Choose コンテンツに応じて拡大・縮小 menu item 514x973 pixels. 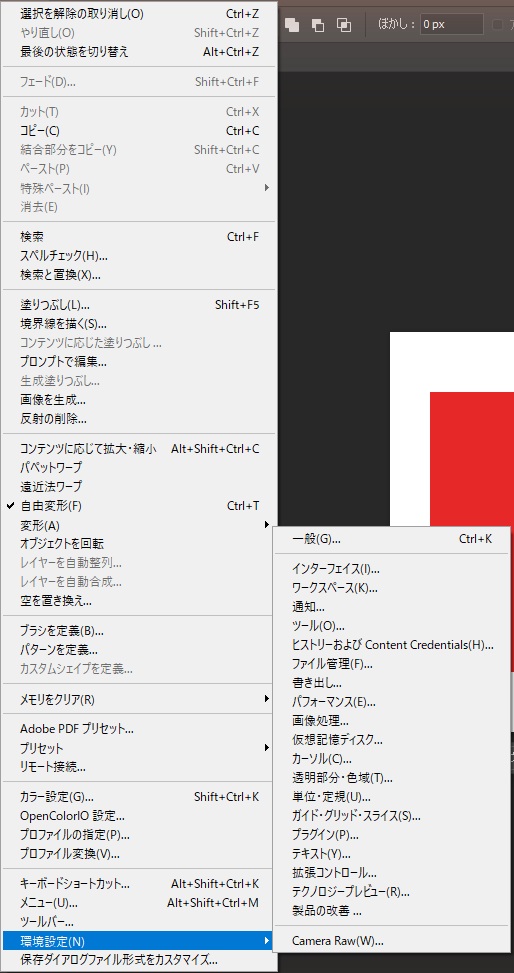click(x=140, y=449)
